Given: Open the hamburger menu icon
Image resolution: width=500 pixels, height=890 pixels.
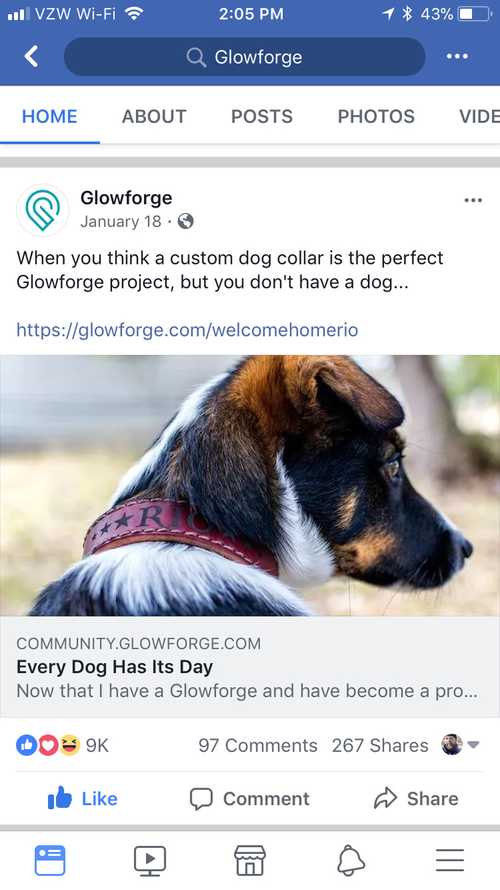Looking at the screenshot, I should point(450,860).
